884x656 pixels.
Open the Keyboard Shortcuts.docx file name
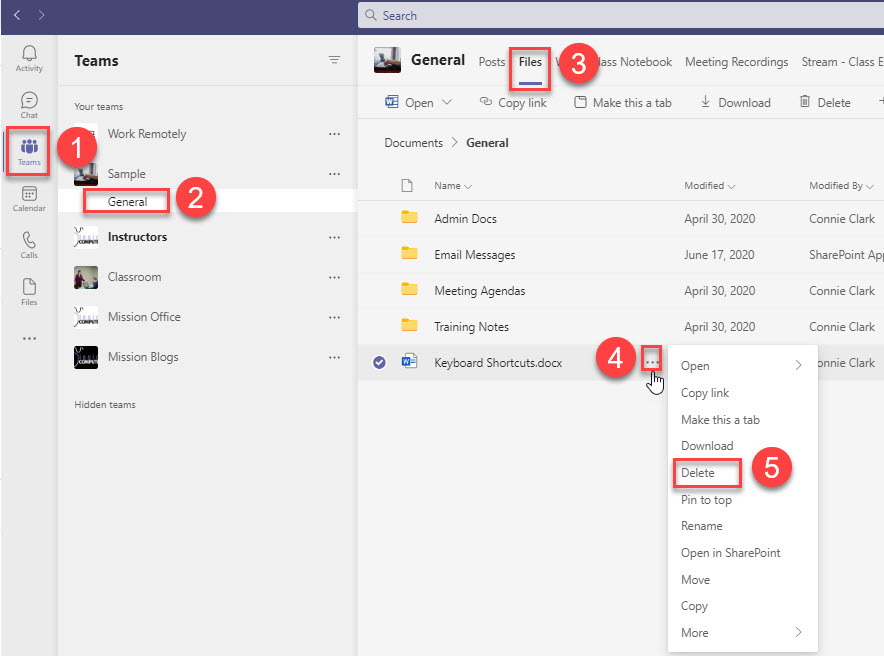tap(498, 362)
